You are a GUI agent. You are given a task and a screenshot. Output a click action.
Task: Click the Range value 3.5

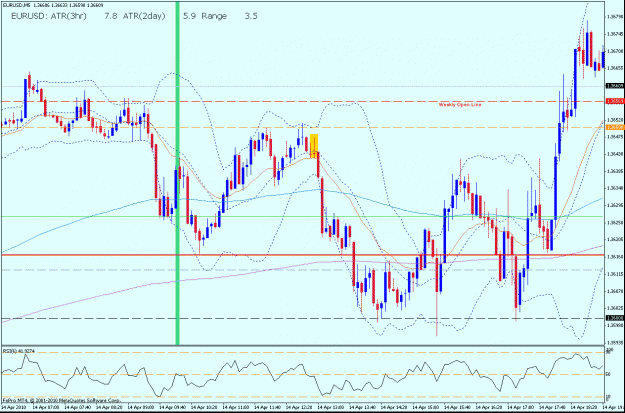click(251, 16)
